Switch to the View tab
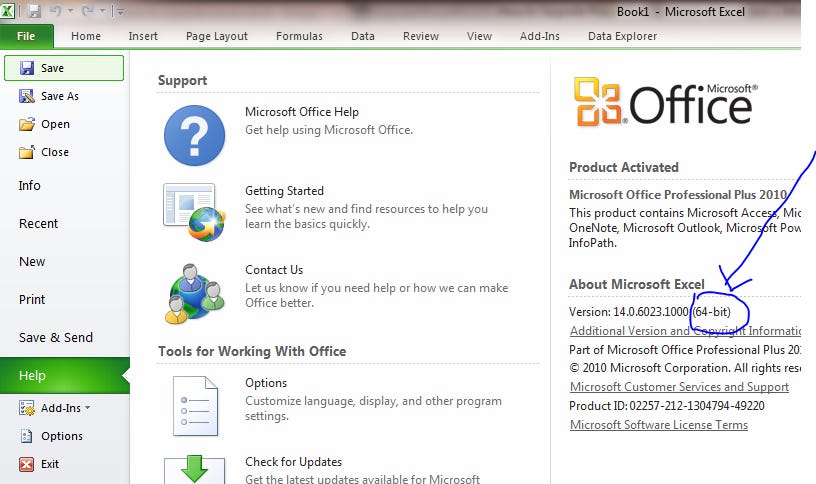The width and height of the screenshot is (816, 484). click(x=479, y=36)
